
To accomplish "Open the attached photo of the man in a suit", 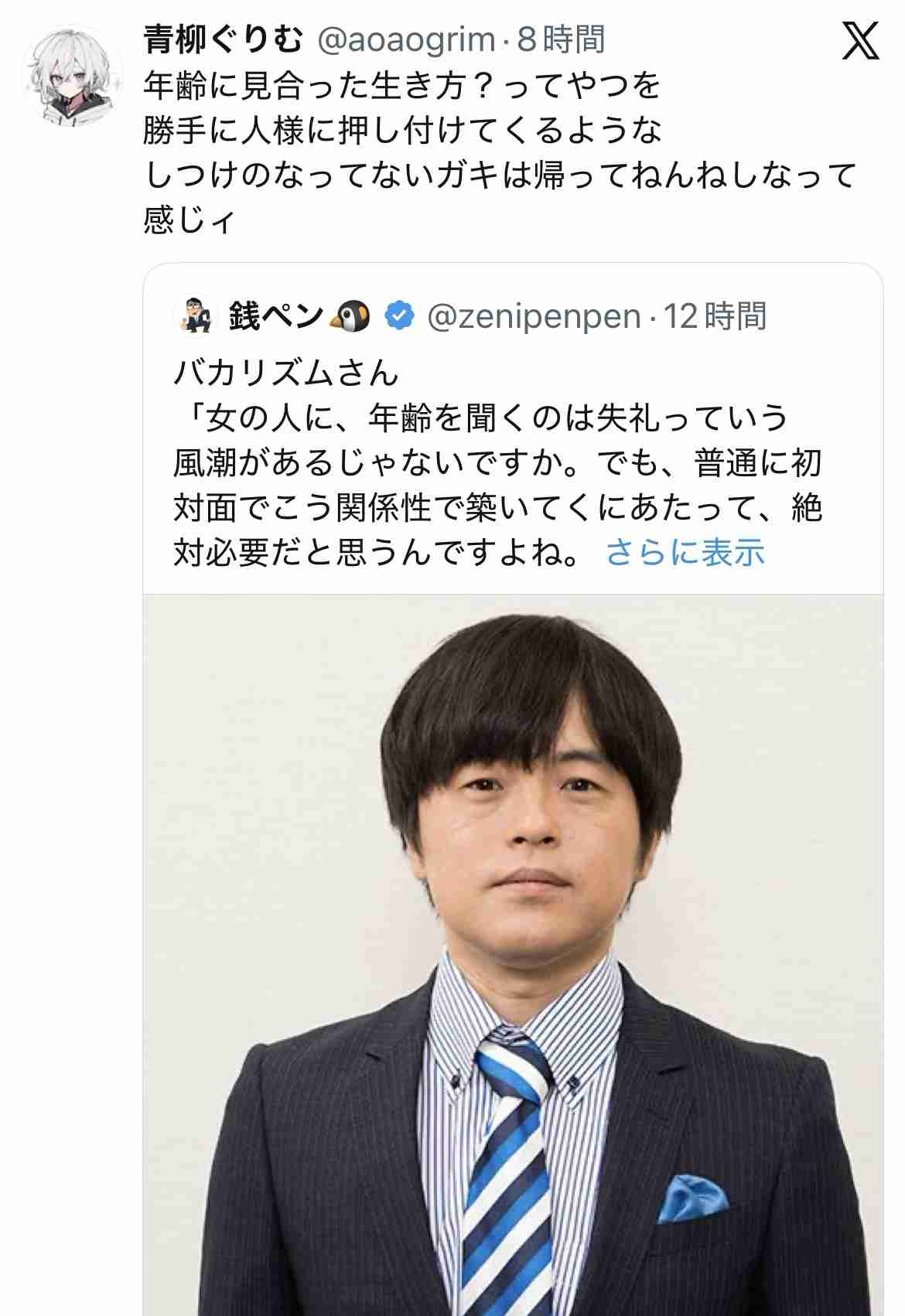I will (x=513, y=954).
